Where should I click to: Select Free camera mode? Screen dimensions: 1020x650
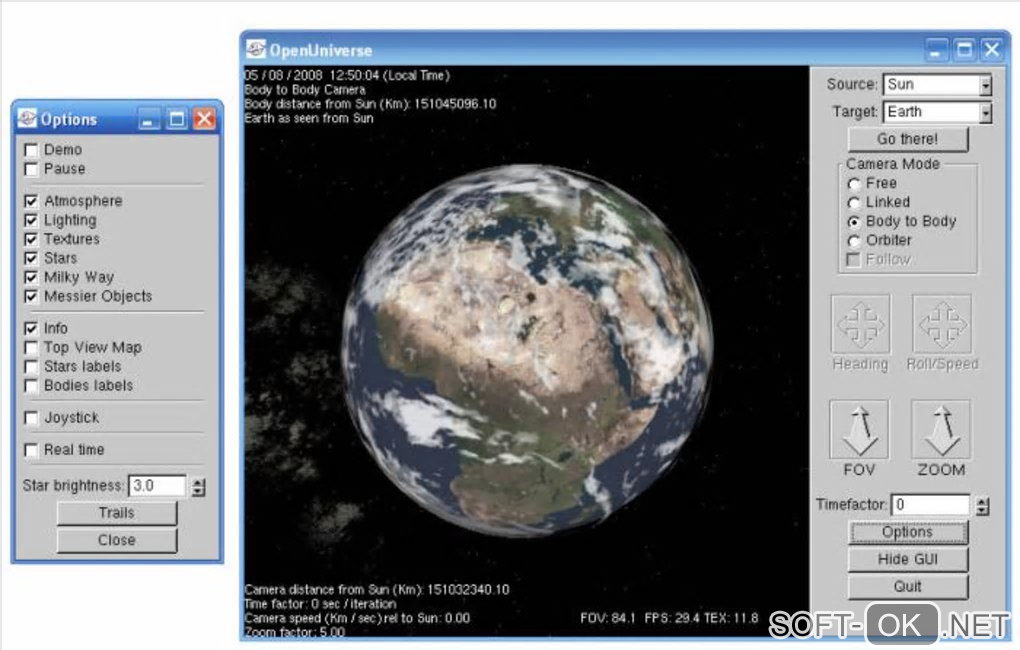[x=853, y=184]
